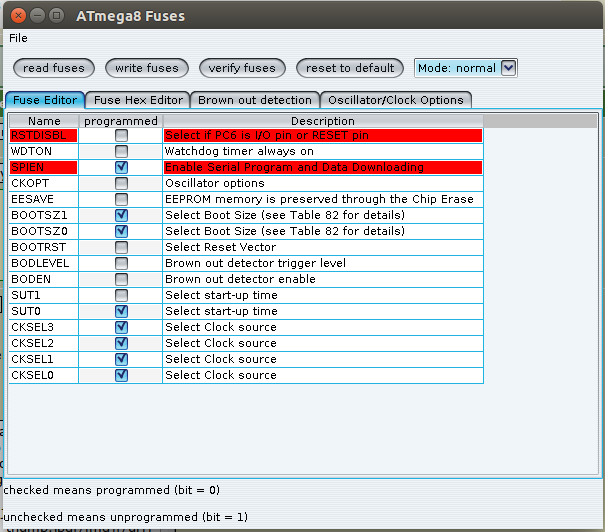
Task: Select the CKSEL2 name cell
Action: click(44, 343)
